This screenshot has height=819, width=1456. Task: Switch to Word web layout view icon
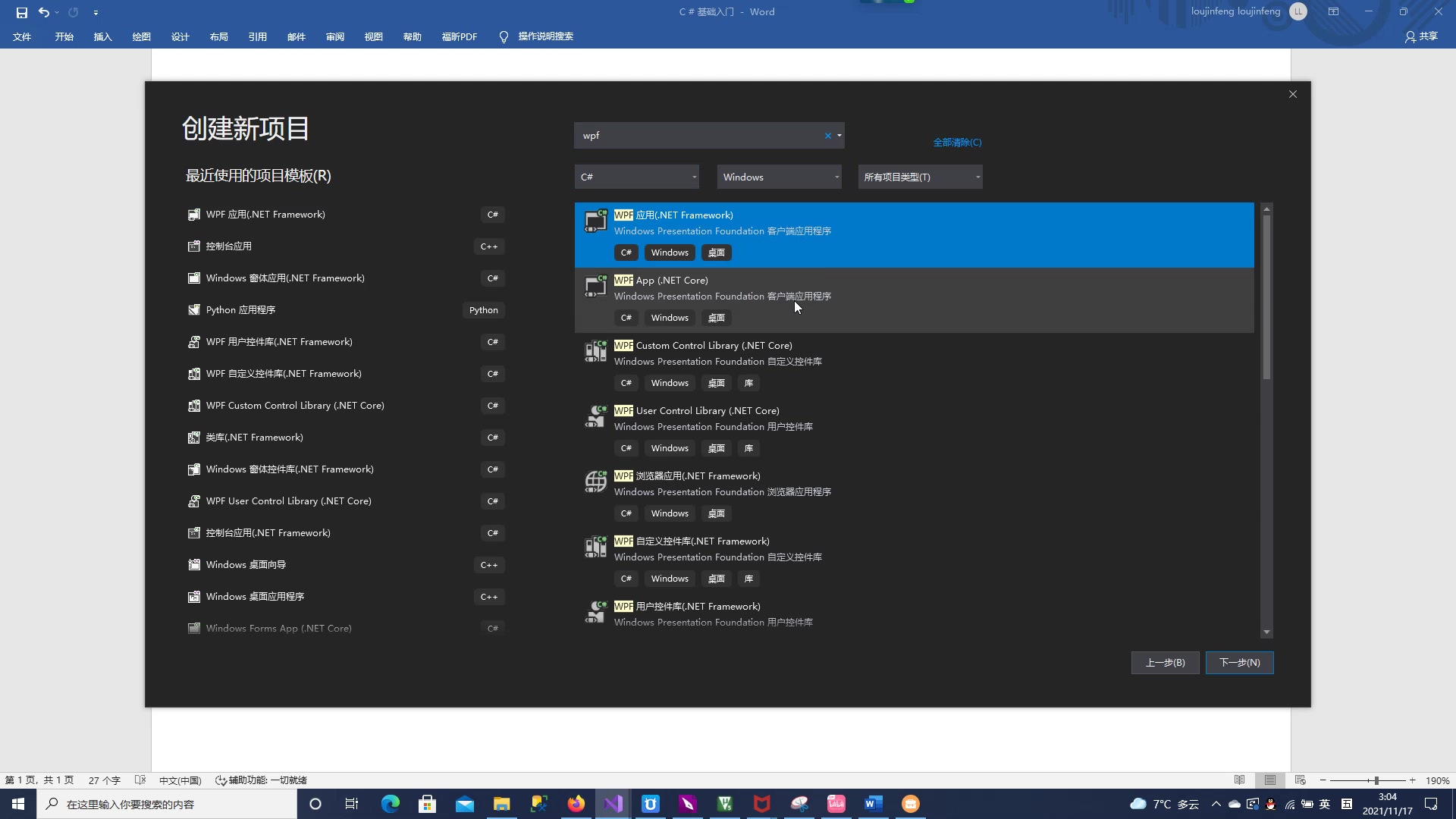[x=1301, y=780]
